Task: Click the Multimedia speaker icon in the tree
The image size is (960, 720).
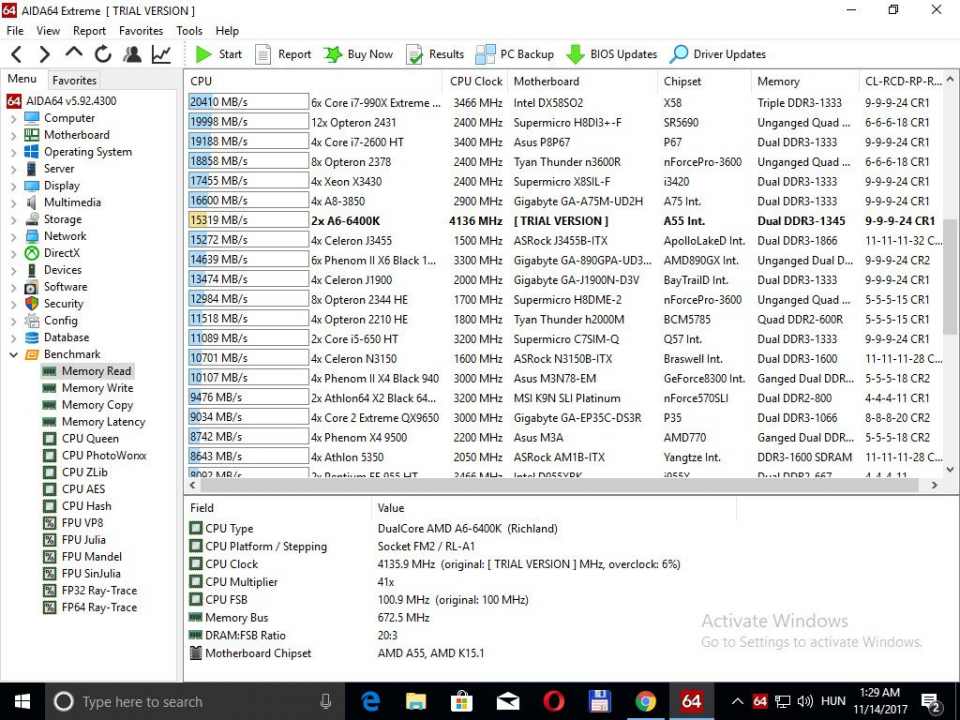Action: [32, 203]
